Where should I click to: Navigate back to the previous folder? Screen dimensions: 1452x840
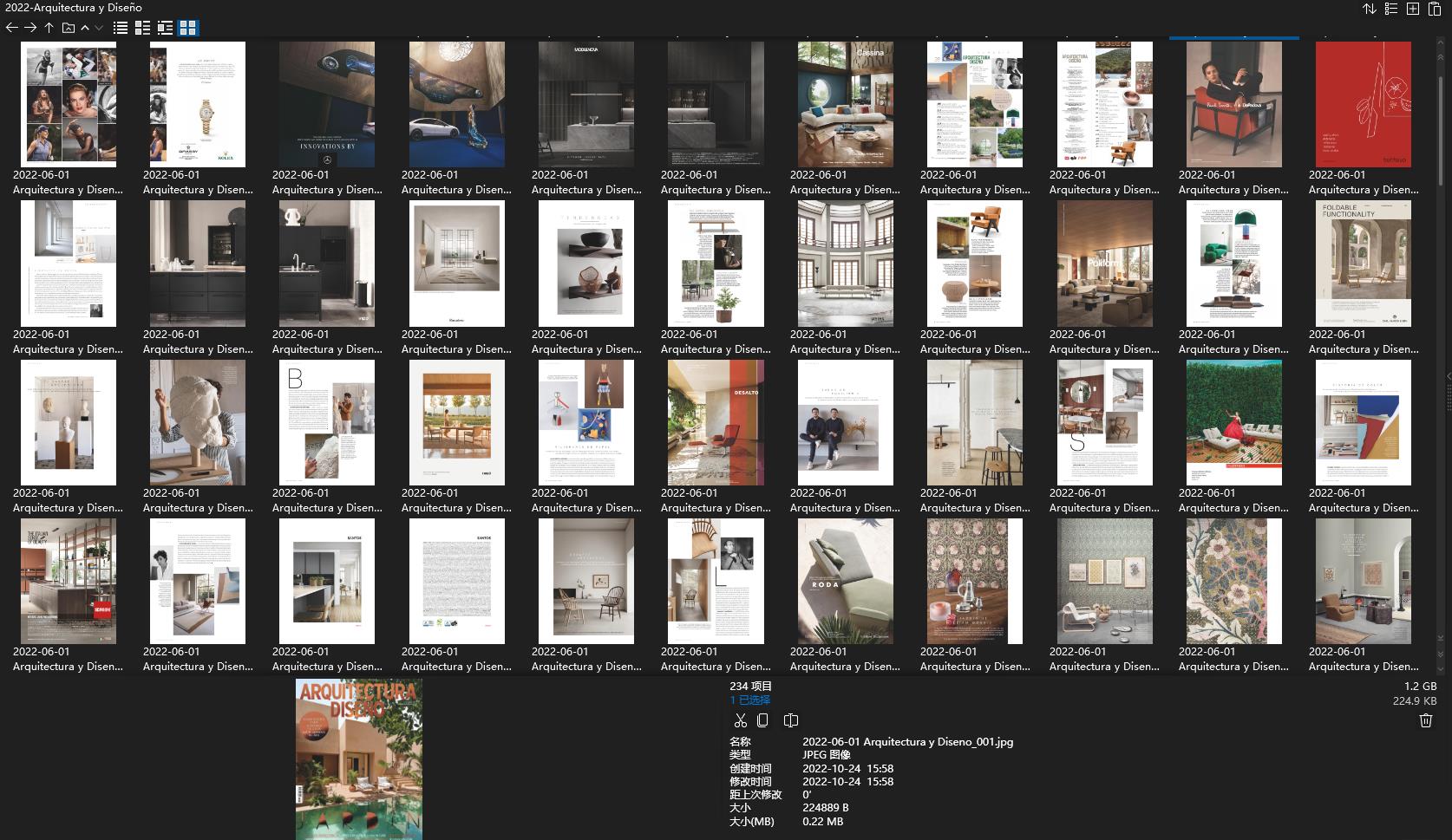[11, 27]
